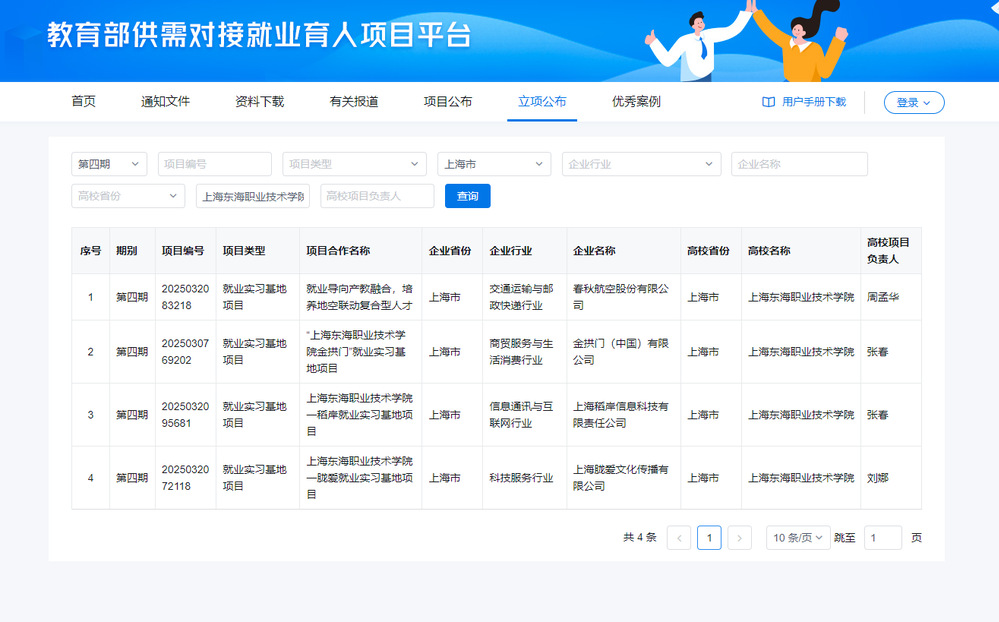Open the 企业行业 industry dropdown
This screenshot has height=622, width=999.
[641, 164]
